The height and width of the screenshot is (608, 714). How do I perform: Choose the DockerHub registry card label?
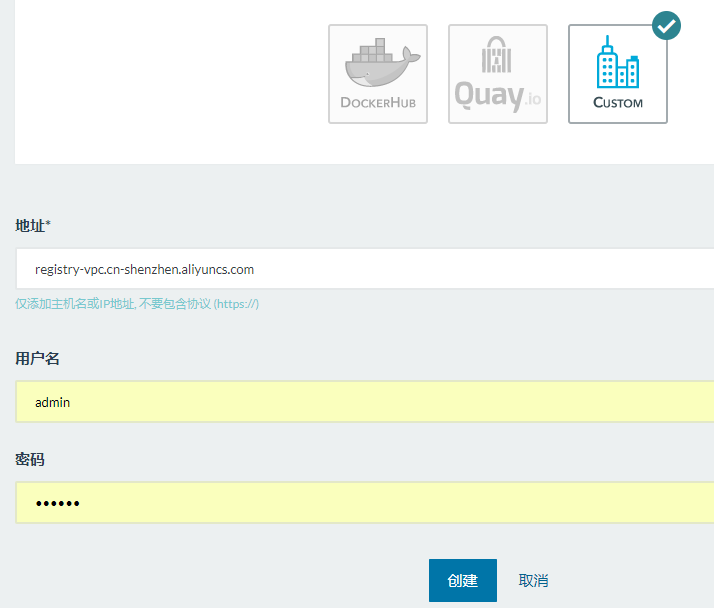pyautogui.click(x=377, y=102)
